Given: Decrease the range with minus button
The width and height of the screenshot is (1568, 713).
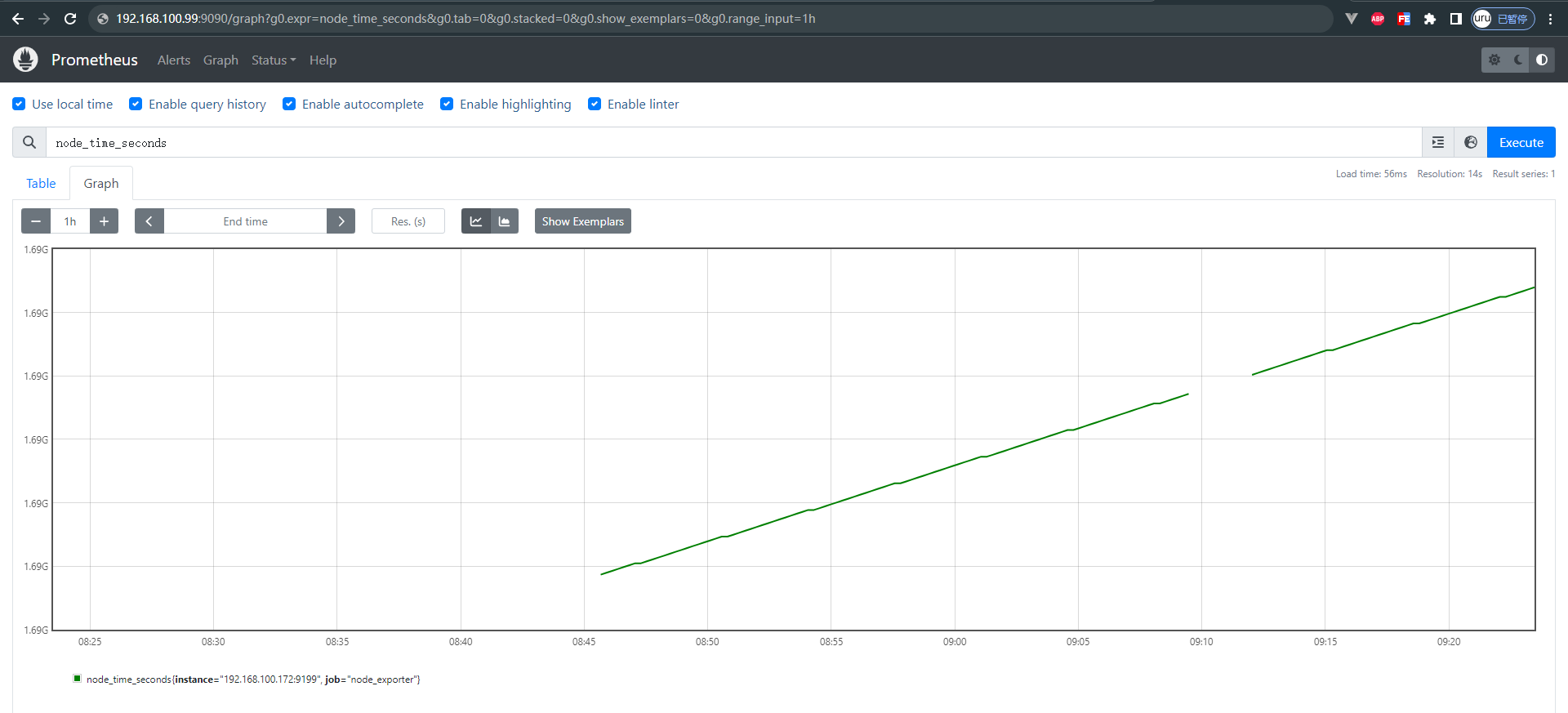Looking at the screenshot, I should click(36, 221).
